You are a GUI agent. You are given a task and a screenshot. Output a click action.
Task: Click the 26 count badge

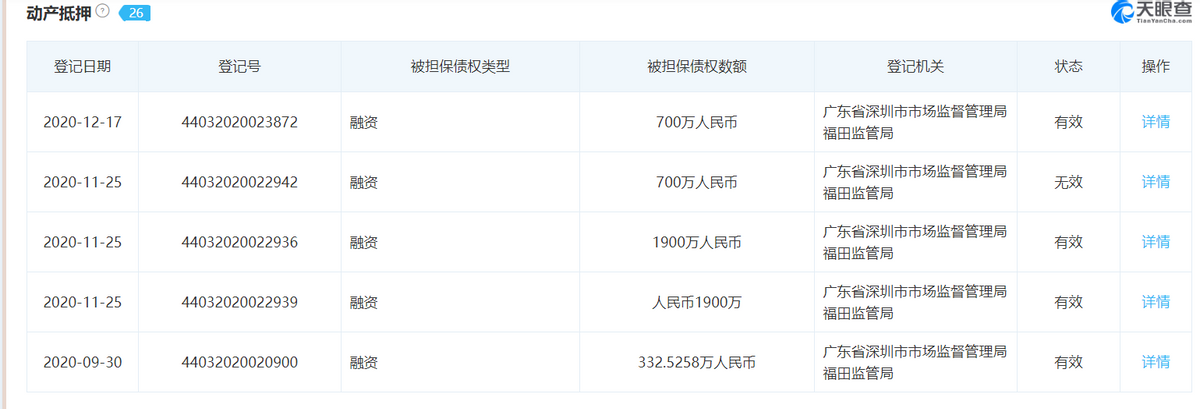tap(134, 13)
